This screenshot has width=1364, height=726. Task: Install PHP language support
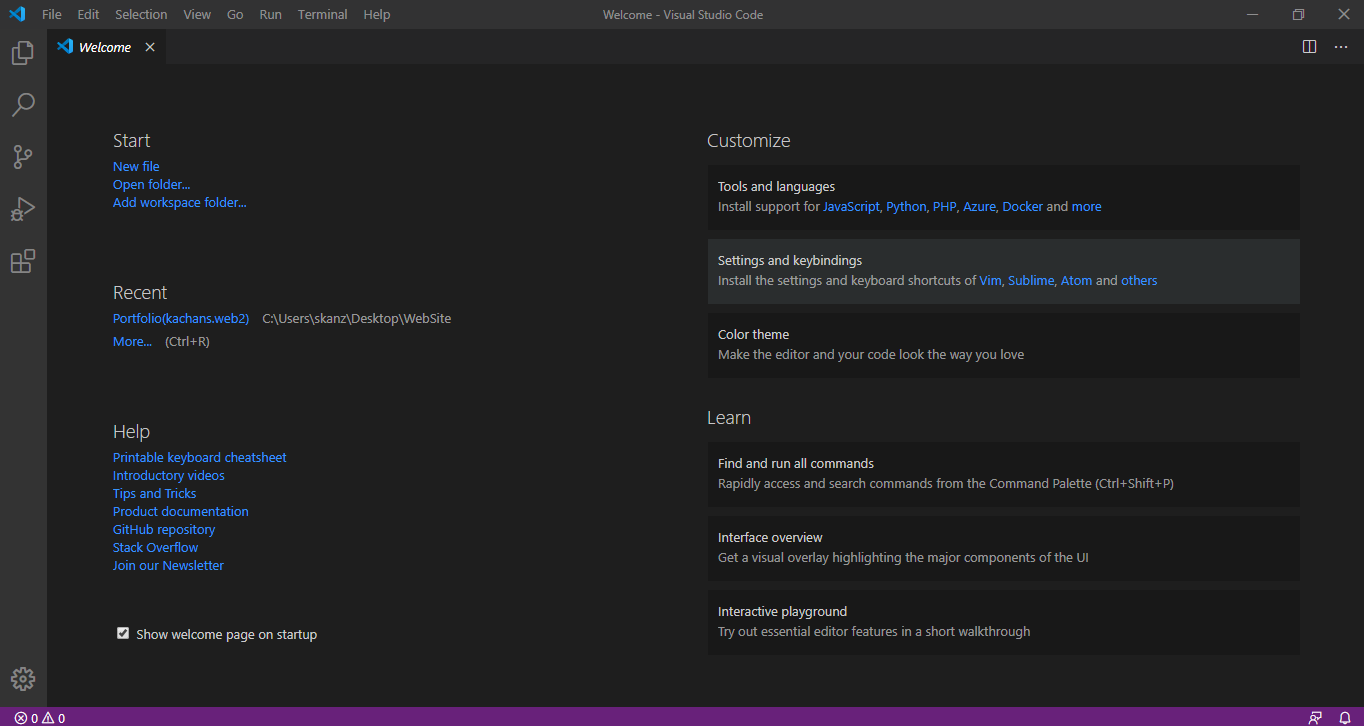click(944, 206)
